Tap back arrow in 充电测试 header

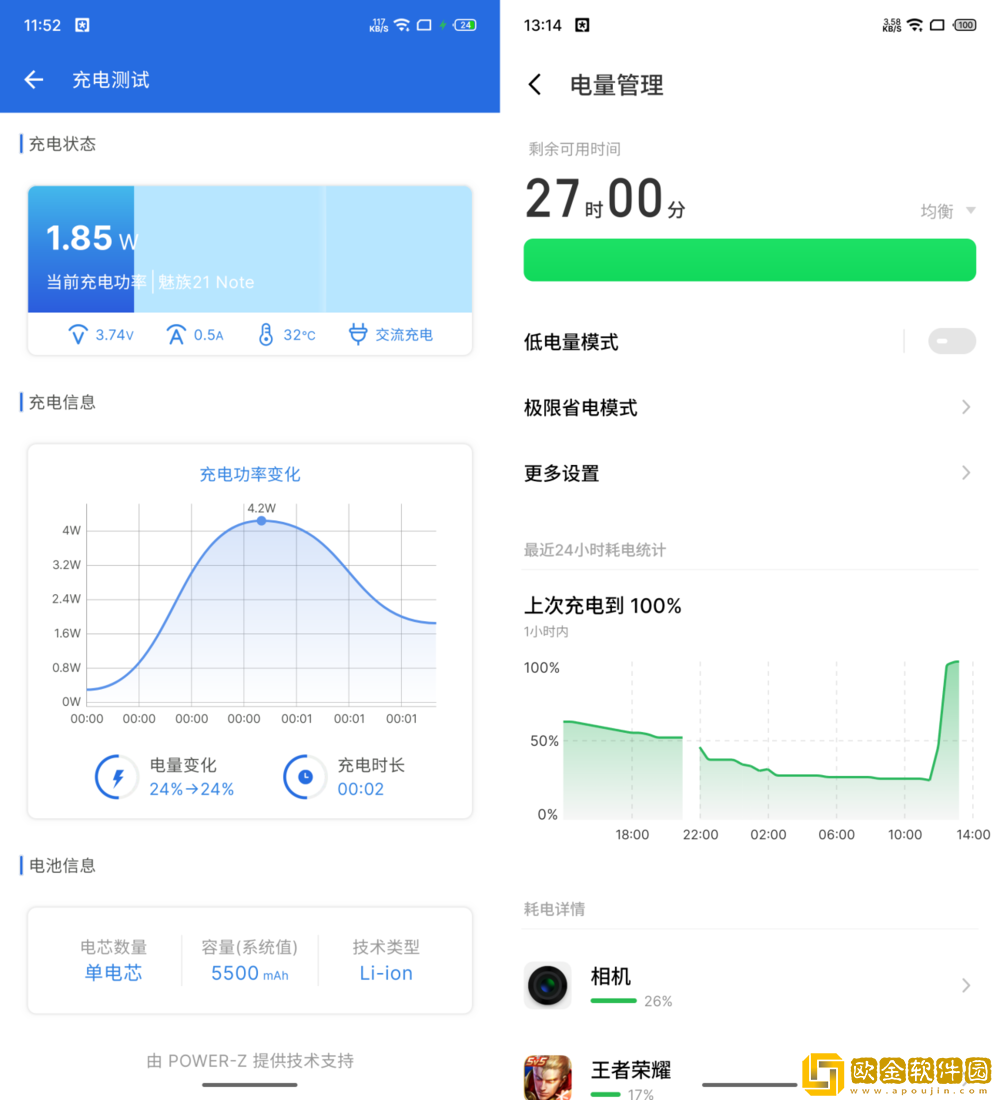pos(34,80)
